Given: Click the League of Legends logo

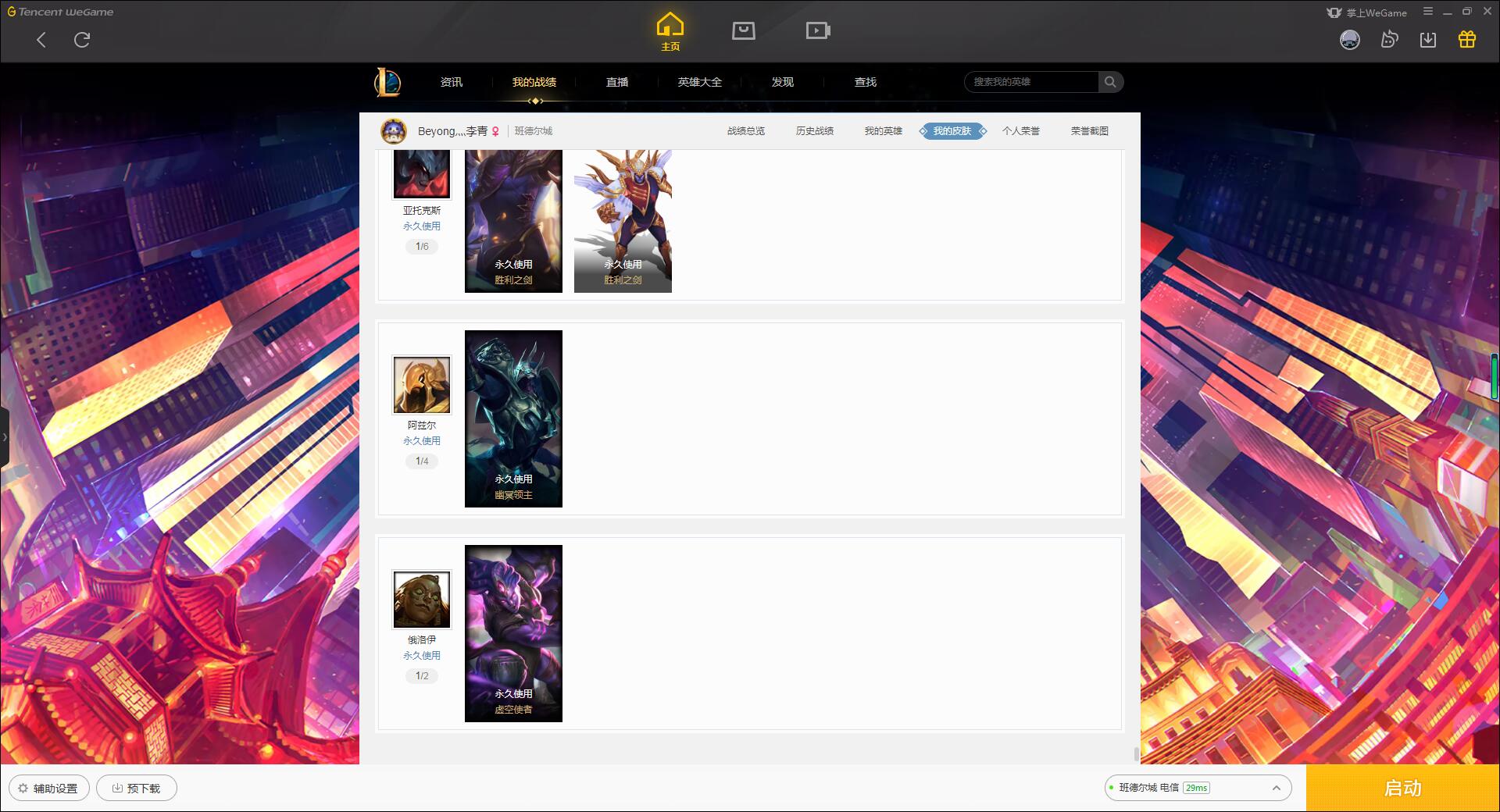Looking at the screenshot, I should point(387,82).
